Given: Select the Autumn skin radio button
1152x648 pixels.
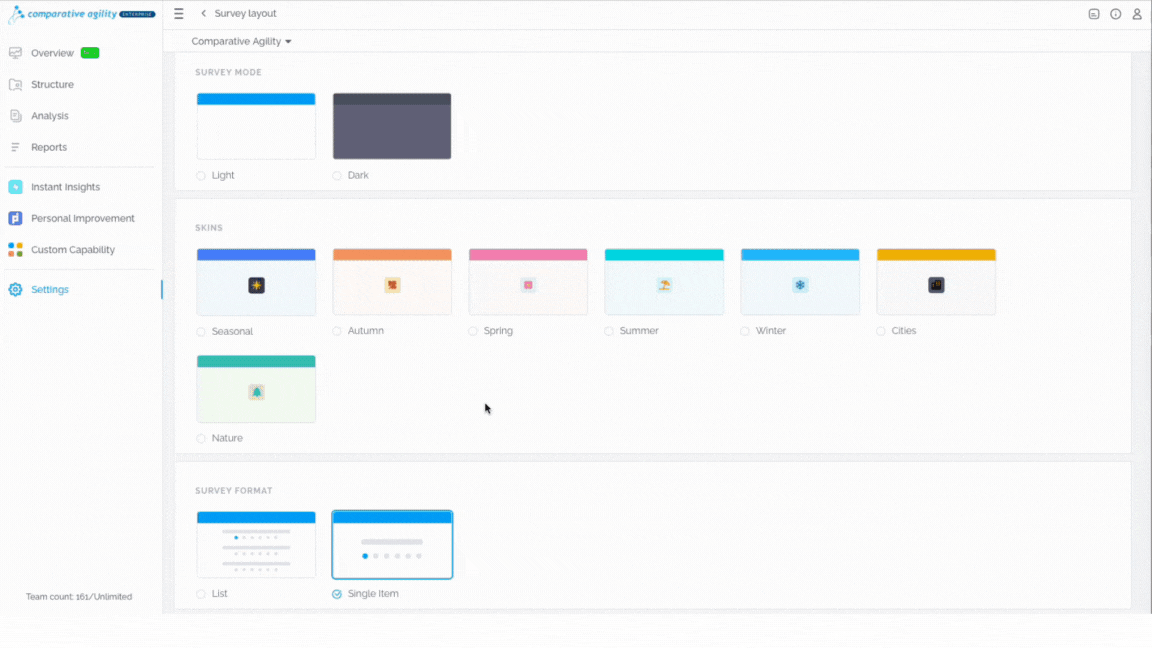Looking at the screenshot, I should pyautogui.click(x=337, y=331).
